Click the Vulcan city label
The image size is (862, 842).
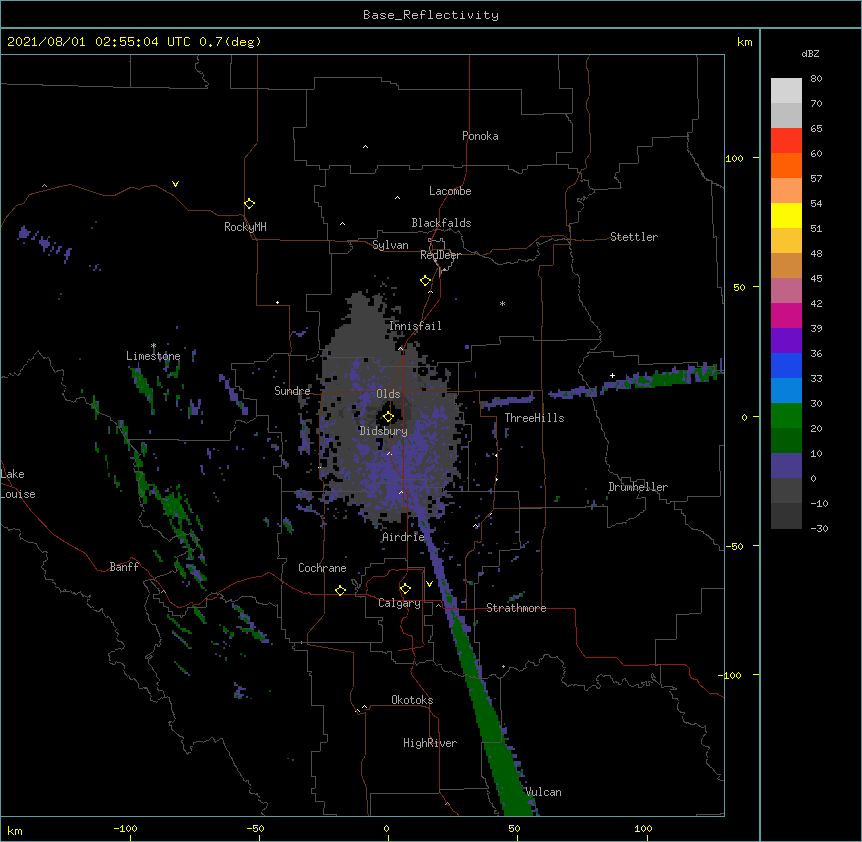[543, 792]
